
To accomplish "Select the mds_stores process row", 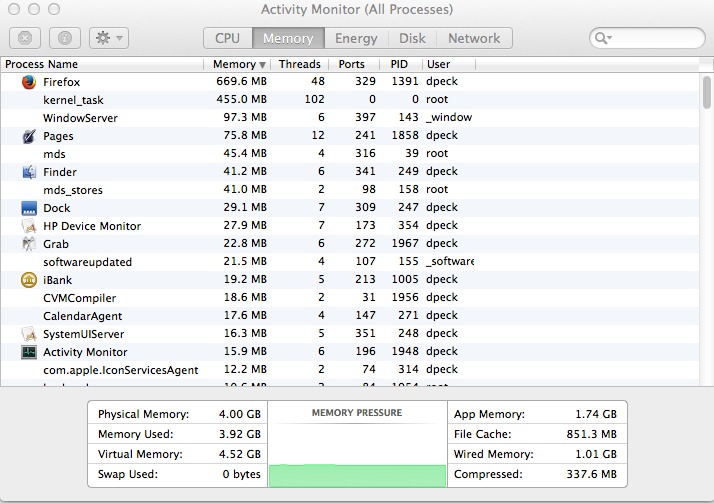I will pos(350,190).
